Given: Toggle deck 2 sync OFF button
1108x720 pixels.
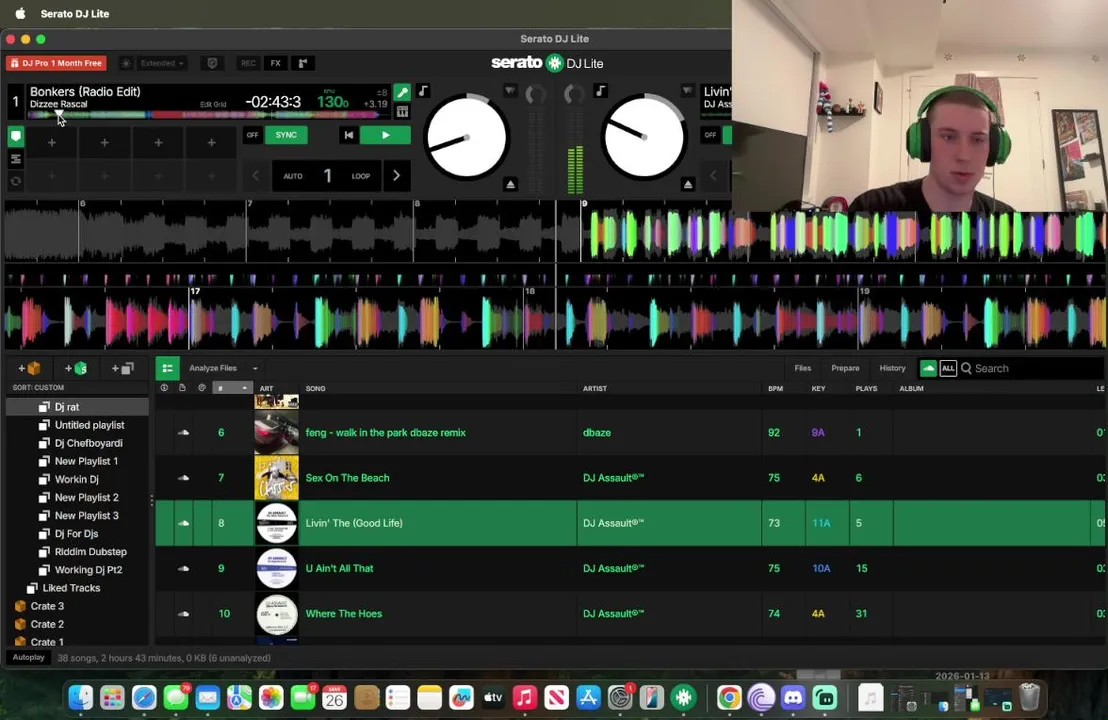Looking at the screenshot, I should click(x=710, y=135).
